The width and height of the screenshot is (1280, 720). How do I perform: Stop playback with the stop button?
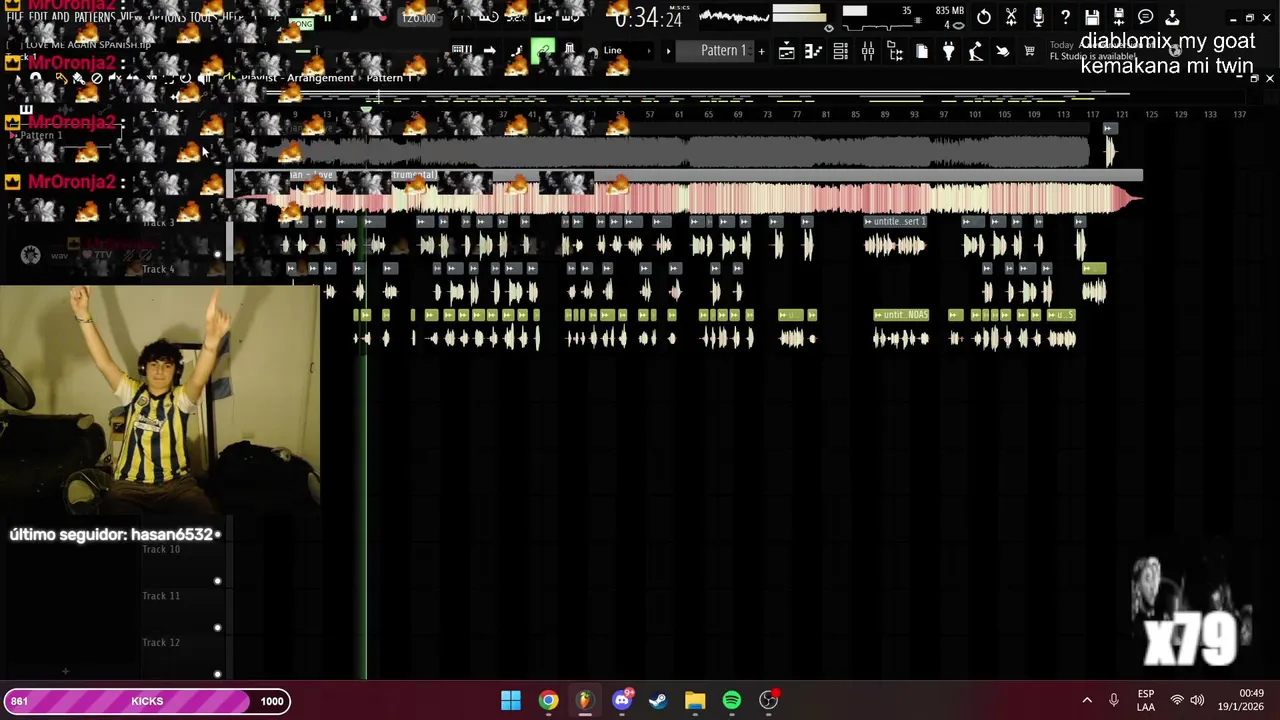pos(353,18)
